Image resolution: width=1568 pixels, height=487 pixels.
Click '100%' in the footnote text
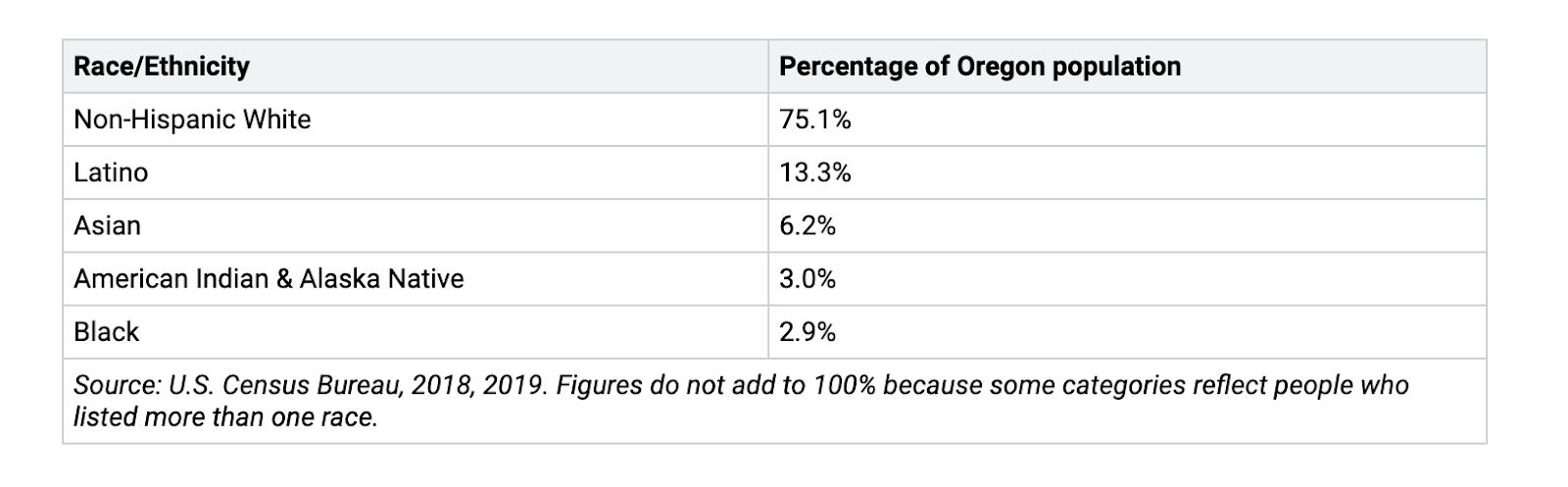843,385
